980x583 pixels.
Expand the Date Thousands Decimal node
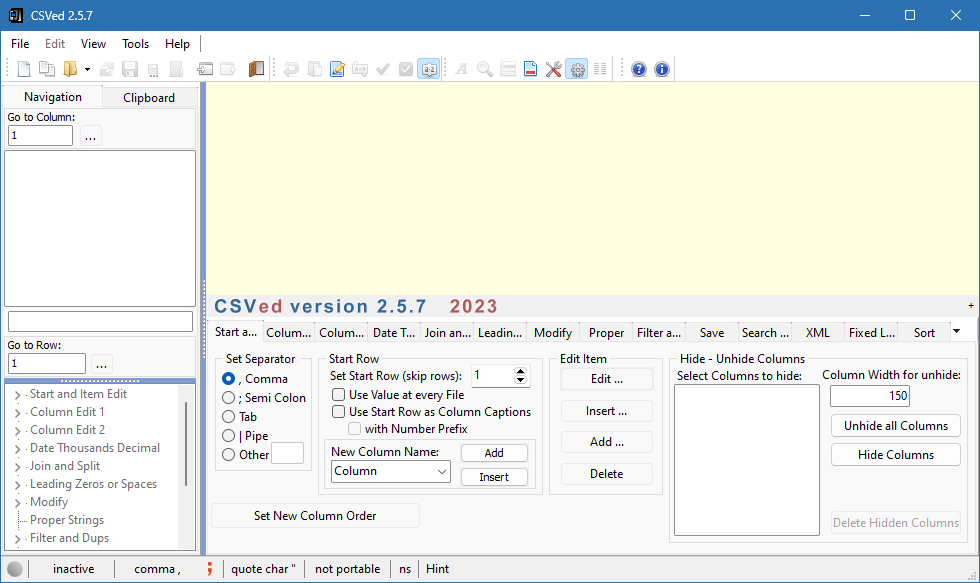18,449
